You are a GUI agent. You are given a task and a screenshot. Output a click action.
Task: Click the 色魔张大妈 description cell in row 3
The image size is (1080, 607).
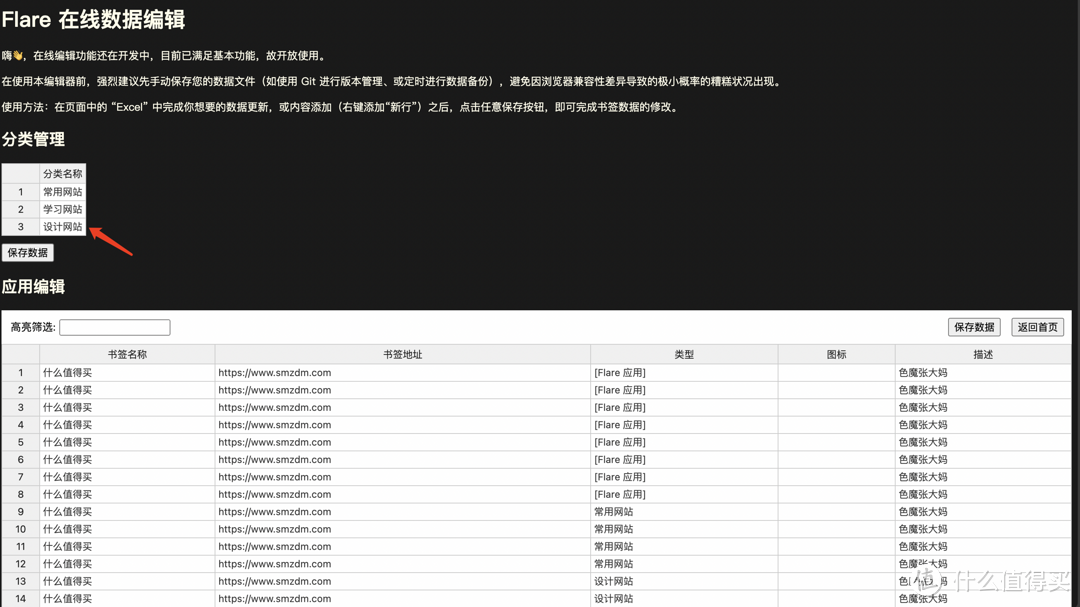(922, 407)
